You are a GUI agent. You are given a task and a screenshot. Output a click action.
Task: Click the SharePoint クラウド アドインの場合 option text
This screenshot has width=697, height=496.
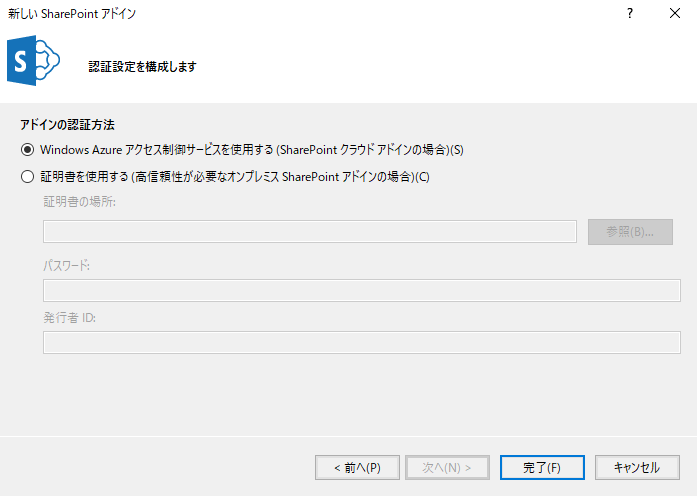pyautogui.click(x=370, y=150)
